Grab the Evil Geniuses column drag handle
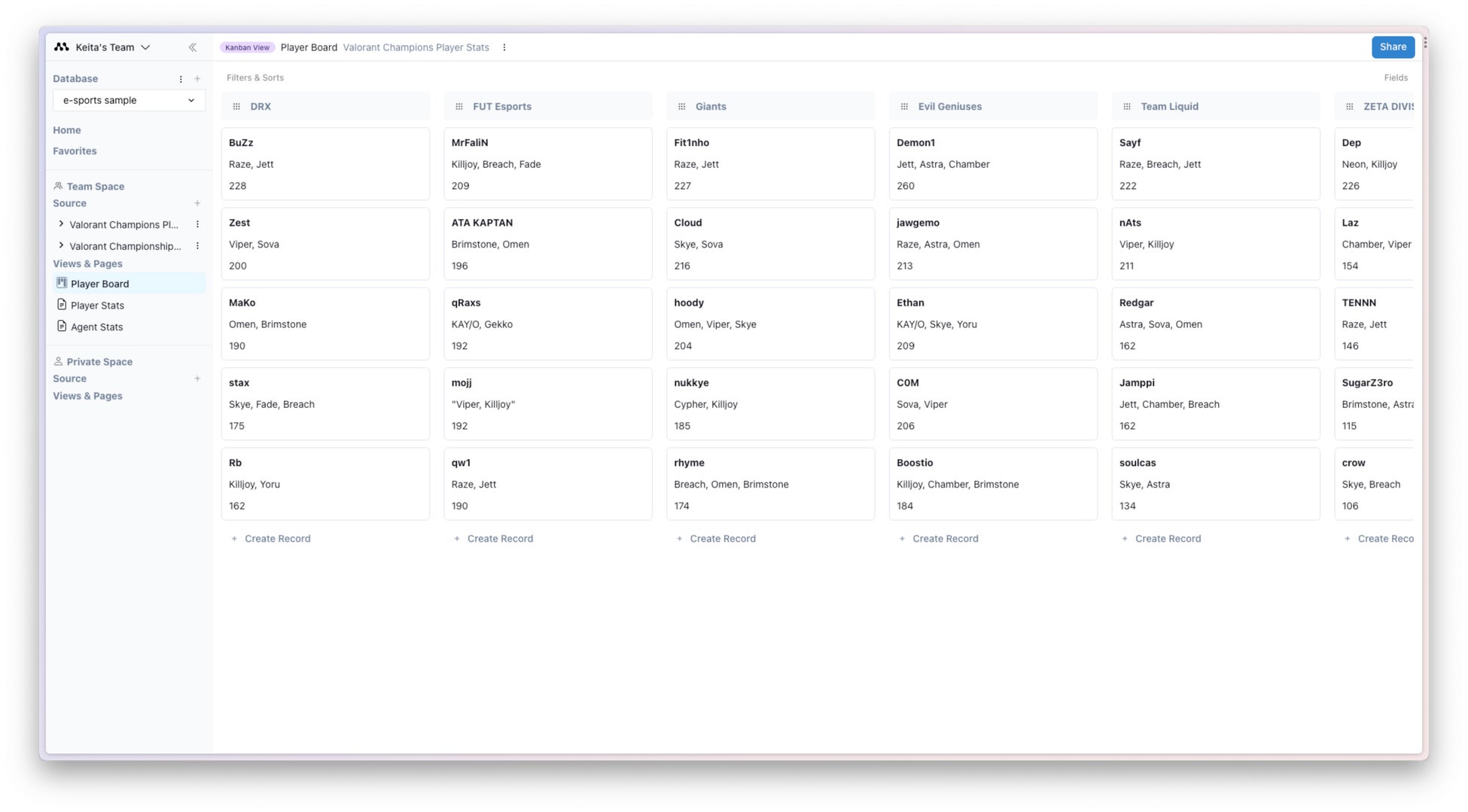1468x812 pixels. pyautogui.click(x=904, y=107)
